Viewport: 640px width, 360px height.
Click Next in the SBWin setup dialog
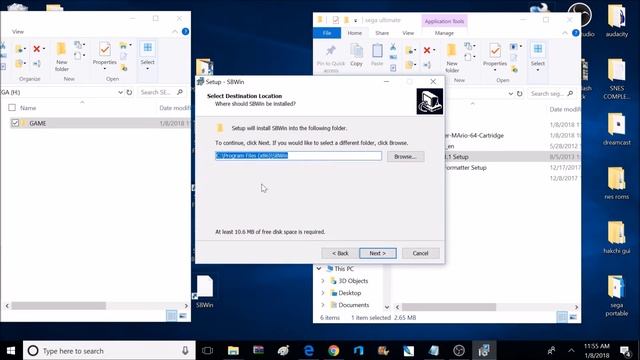tap(378, 253)
